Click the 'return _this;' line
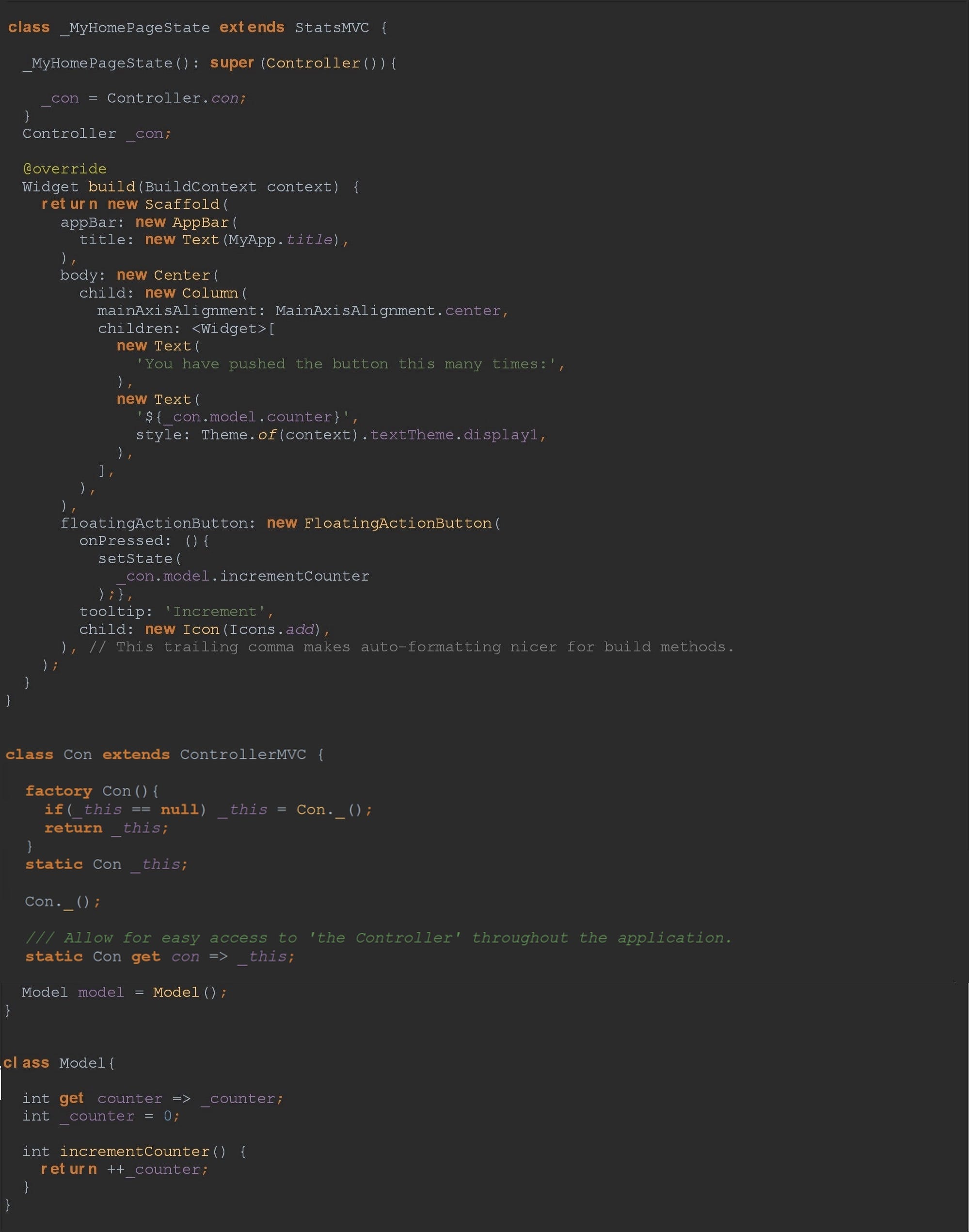This screenshot has height=1232, width=969. click(107, 828)
